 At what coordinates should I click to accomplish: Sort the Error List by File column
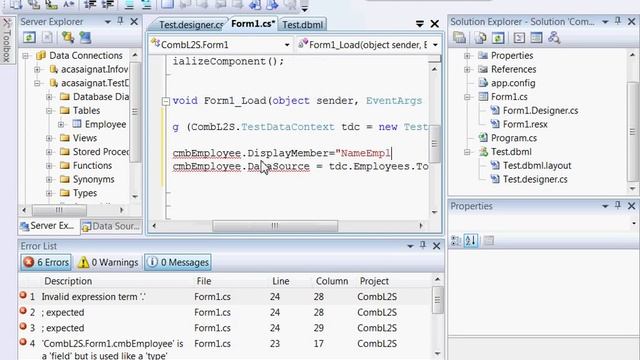(204, 281)
